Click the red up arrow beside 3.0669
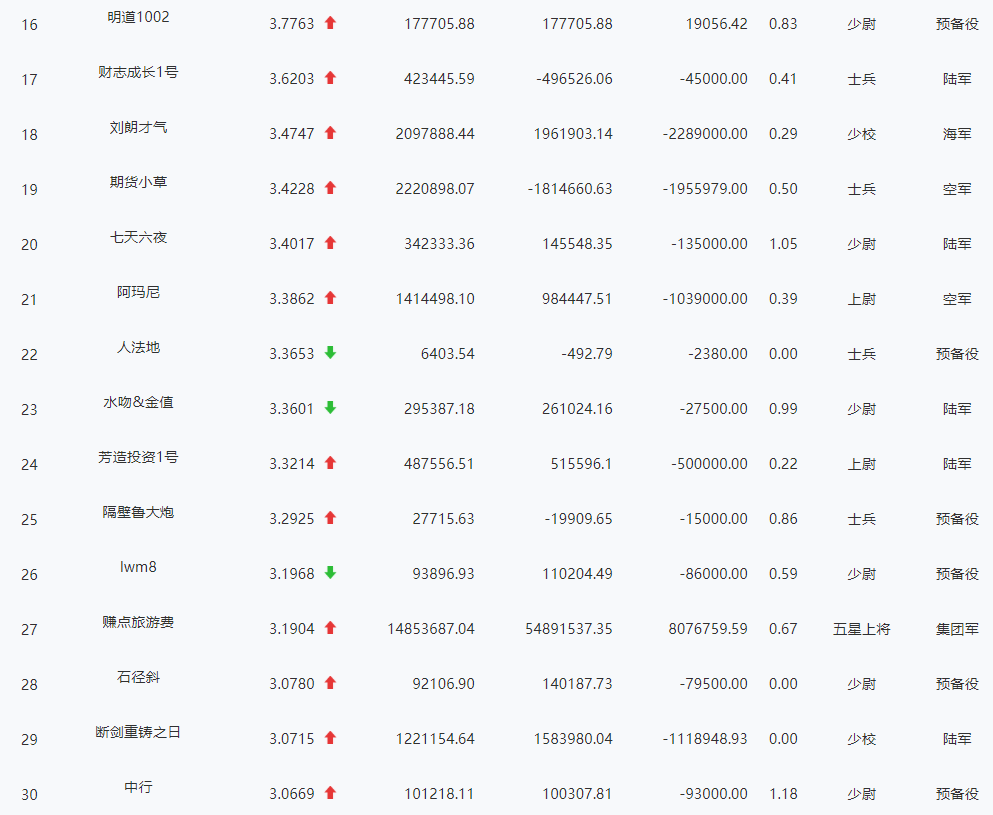 (330, 793)
